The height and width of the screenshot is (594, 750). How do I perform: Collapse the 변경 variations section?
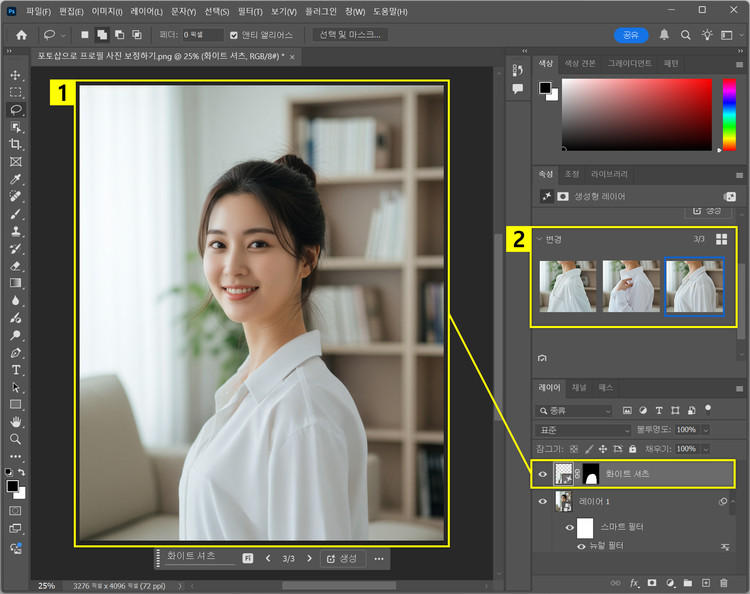tap(540, 239)
